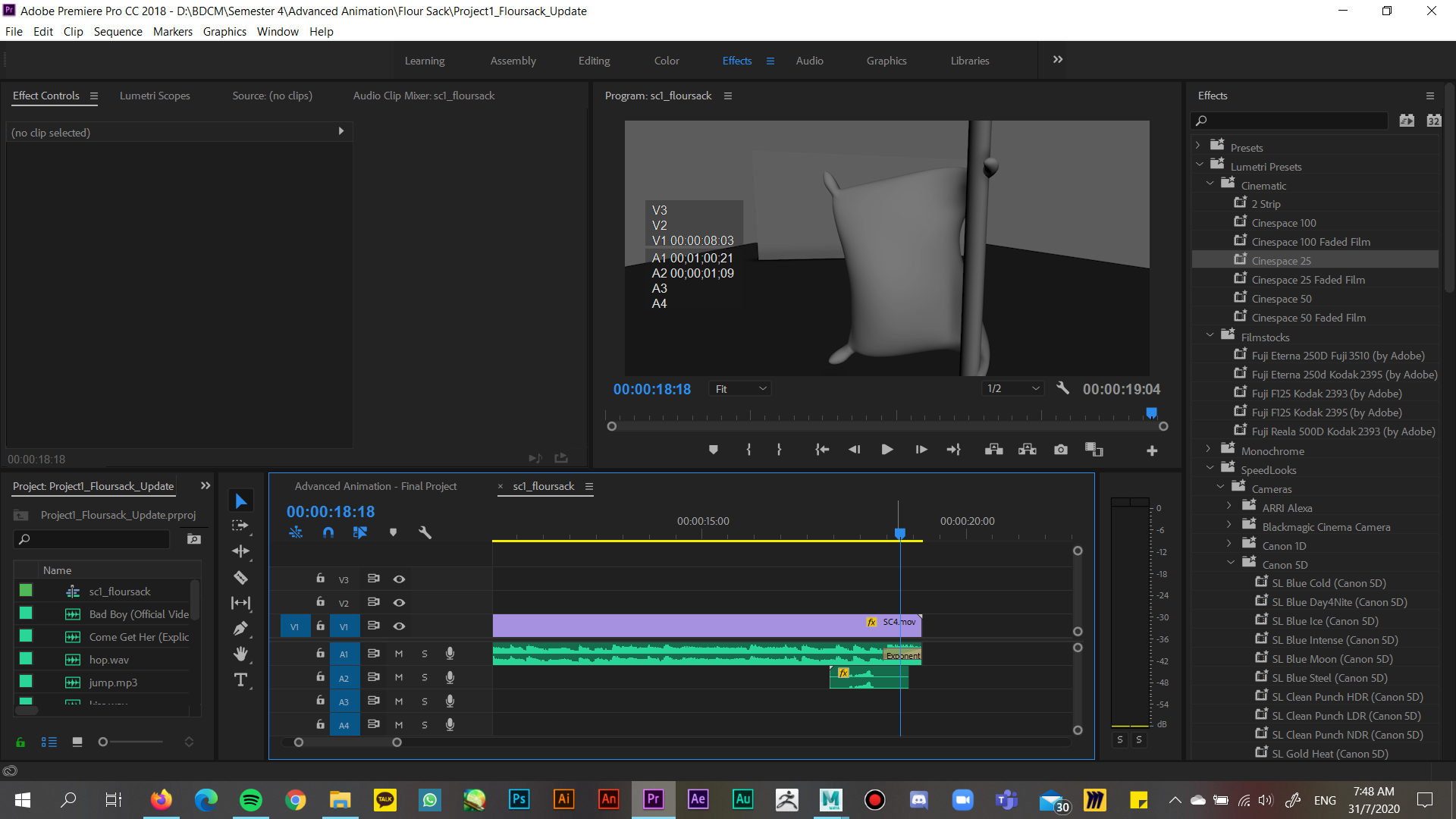Click the sc1_floursack sequence in the Project panel
The height and width of the screenshot is (819, 1456).
(119, 591)
